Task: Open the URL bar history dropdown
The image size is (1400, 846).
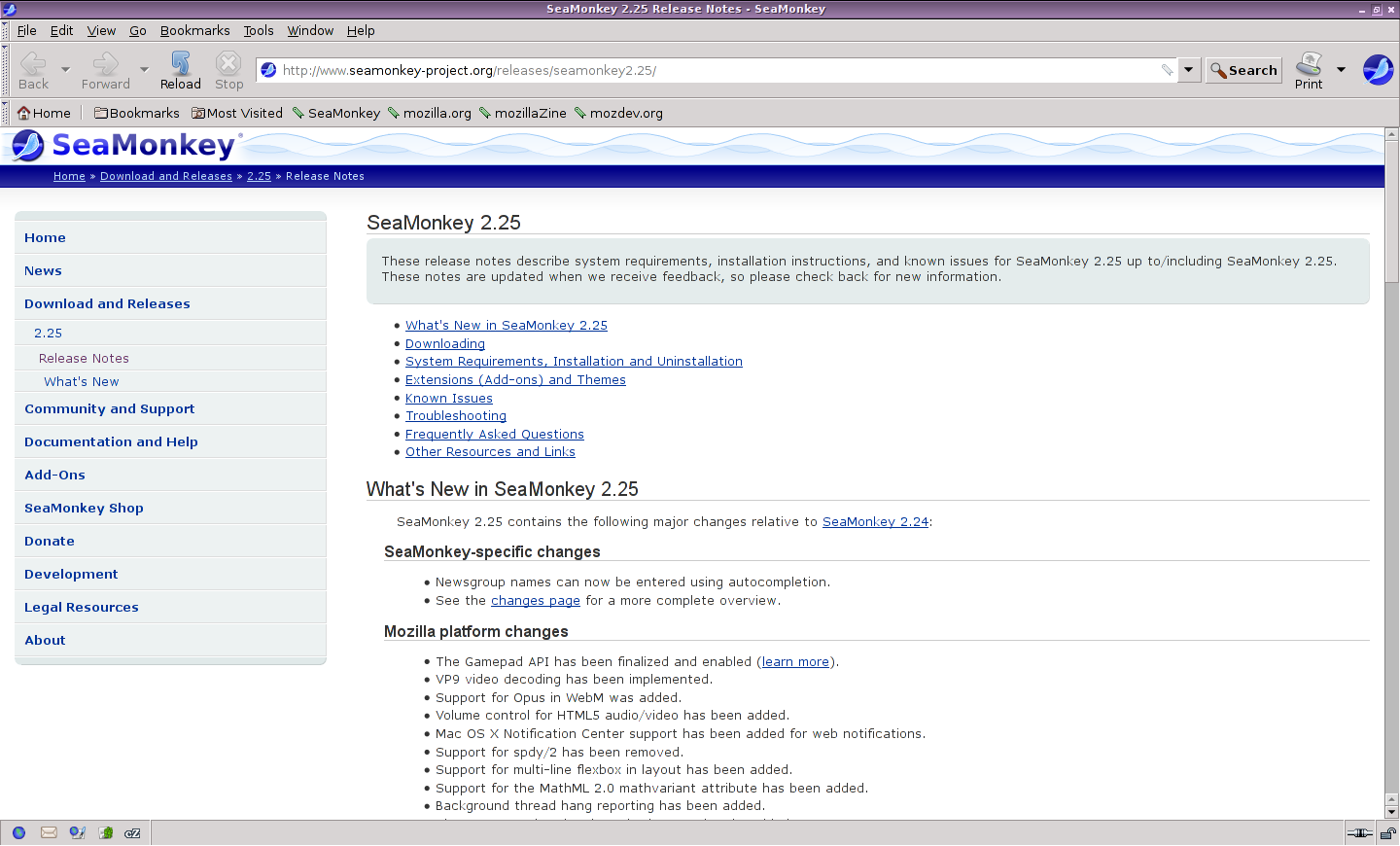Action: point(1188,70)
